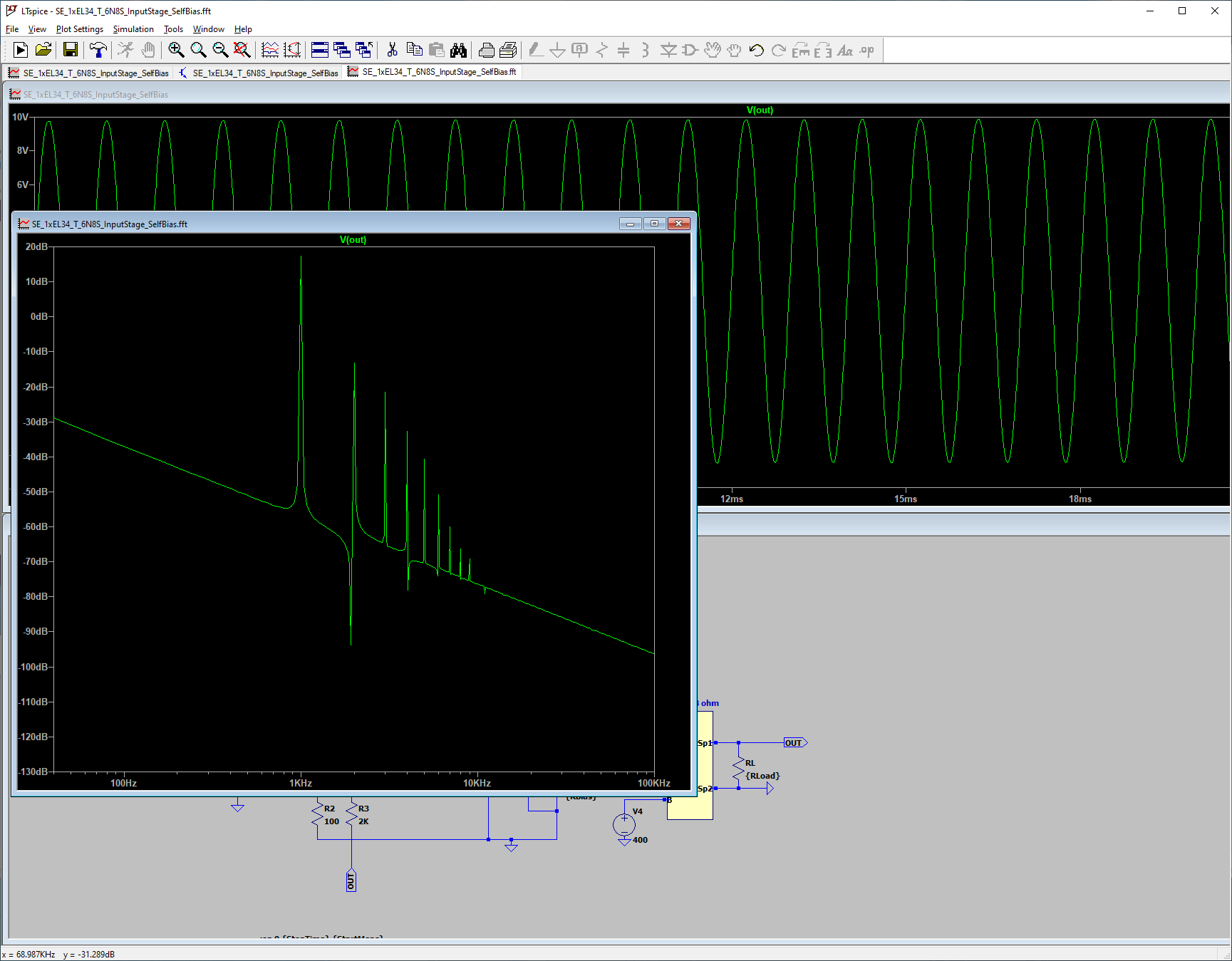Screen dimensions: 1232x961
Task: Click the 0dB label on FFT axis
Action: [x=39, y=316]
